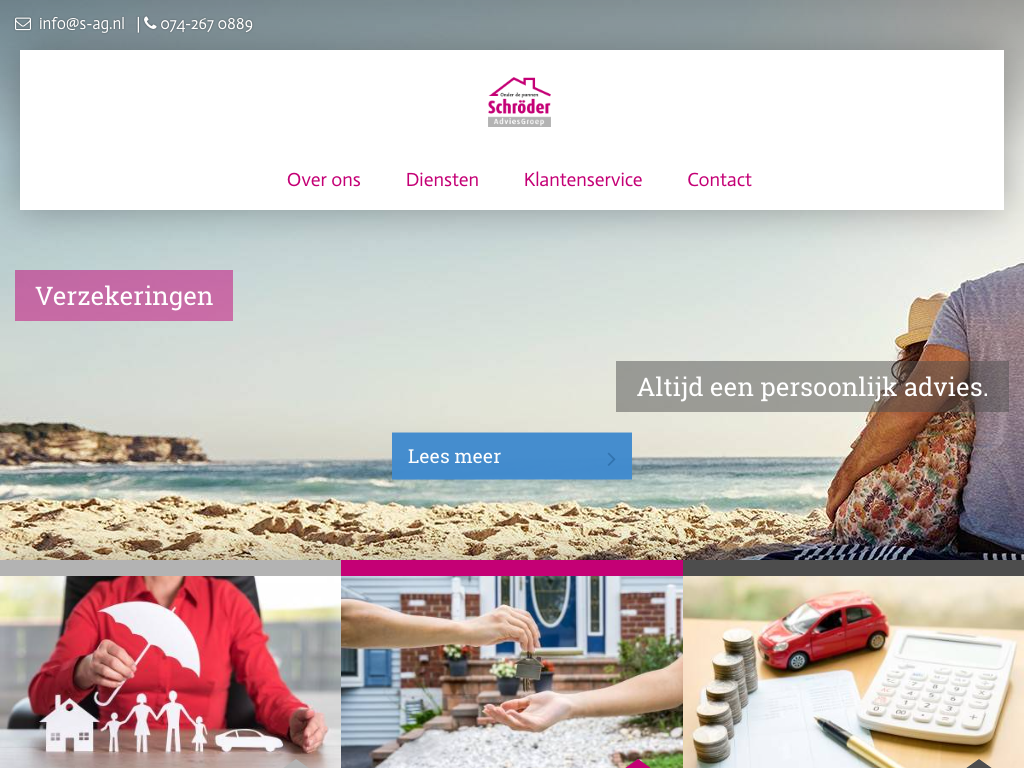This screenshot has width=1024, height=768.
Task: Click the dark gray bar above car image
Action: (x=854, y=568)
